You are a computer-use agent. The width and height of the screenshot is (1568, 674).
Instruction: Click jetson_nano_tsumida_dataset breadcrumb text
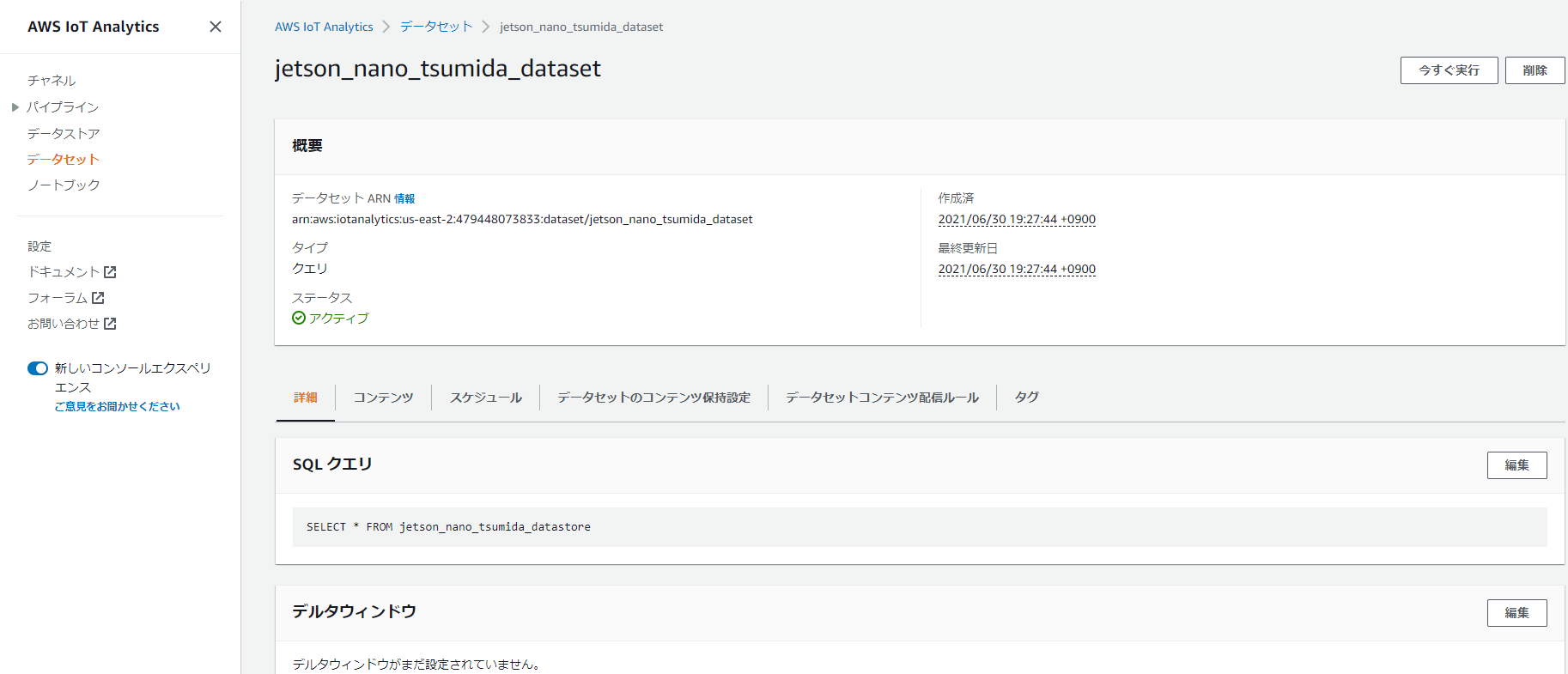tap(581, 27)
